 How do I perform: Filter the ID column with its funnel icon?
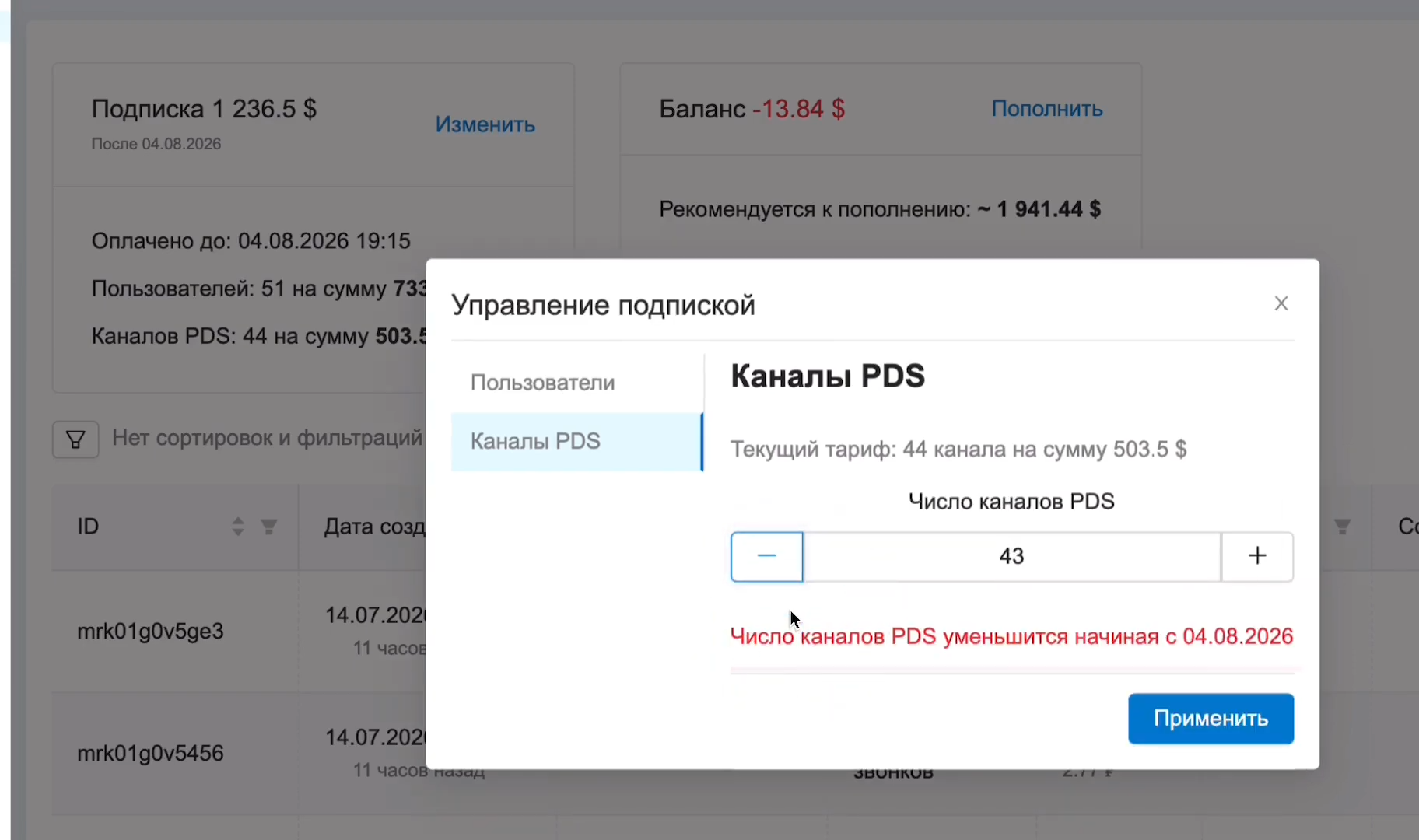tap(268, 527)
